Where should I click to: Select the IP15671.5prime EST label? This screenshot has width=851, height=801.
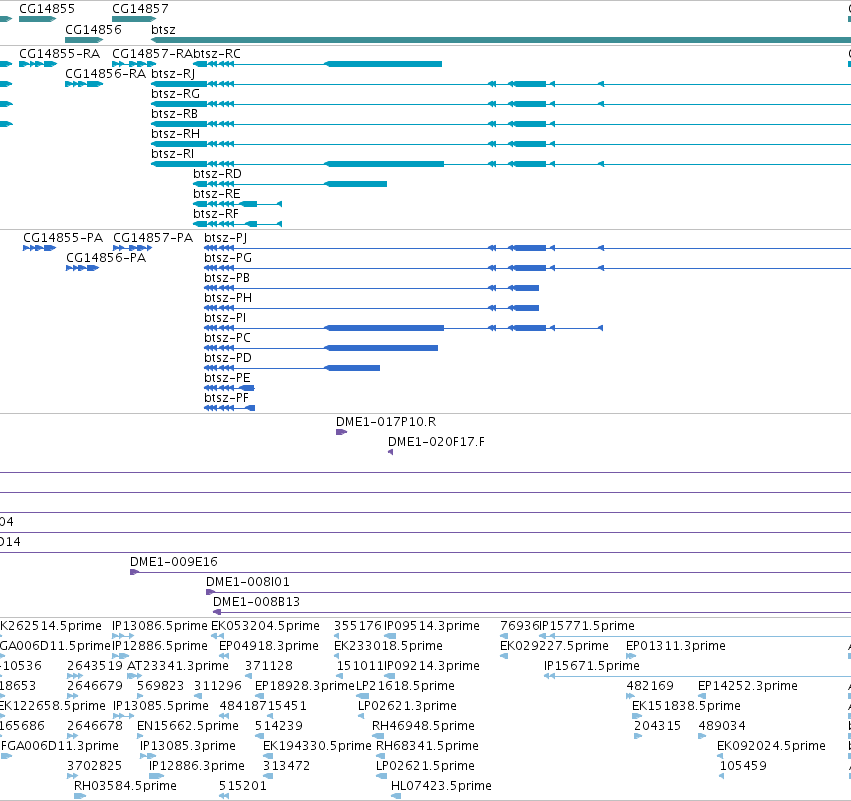click(592, 666)
